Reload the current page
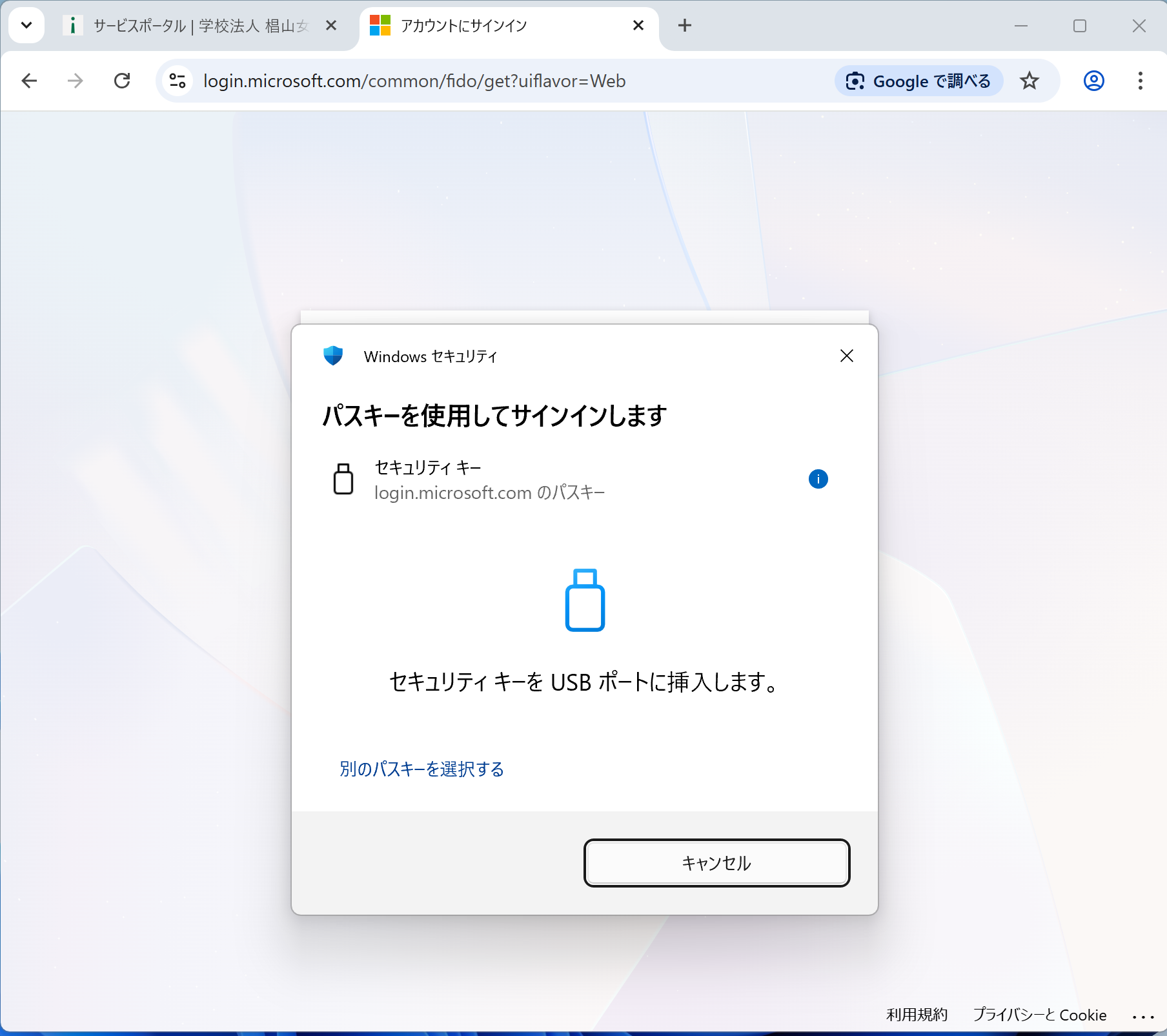 click(x=122, y=81)
